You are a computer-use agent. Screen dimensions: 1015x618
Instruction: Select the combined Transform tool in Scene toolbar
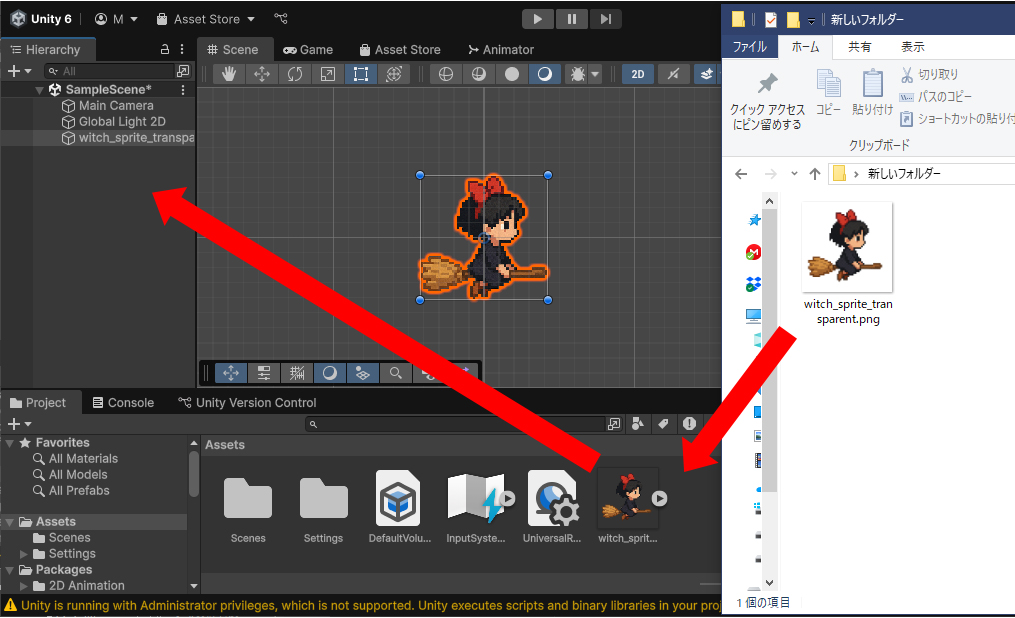coord(394,74)
